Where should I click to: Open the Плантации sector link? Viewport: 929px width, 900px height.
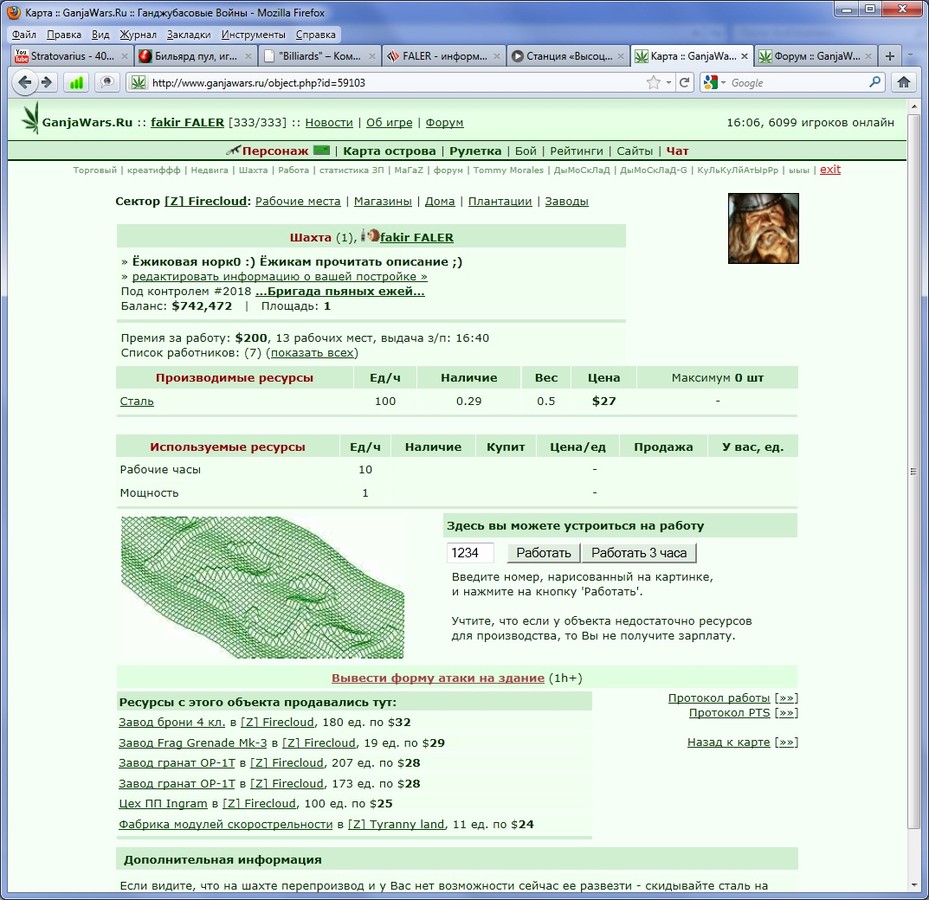500,201
